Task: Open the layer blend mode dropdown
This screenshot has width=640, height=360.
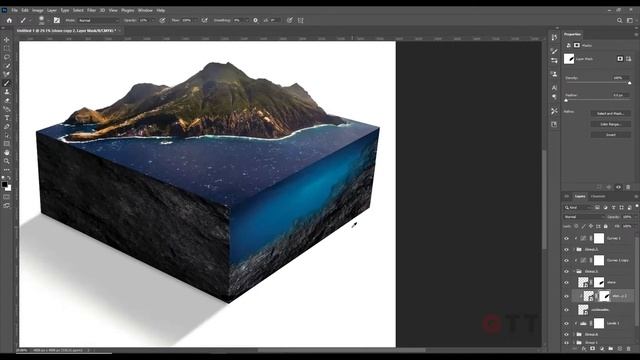Action: (x=584, y=217)
